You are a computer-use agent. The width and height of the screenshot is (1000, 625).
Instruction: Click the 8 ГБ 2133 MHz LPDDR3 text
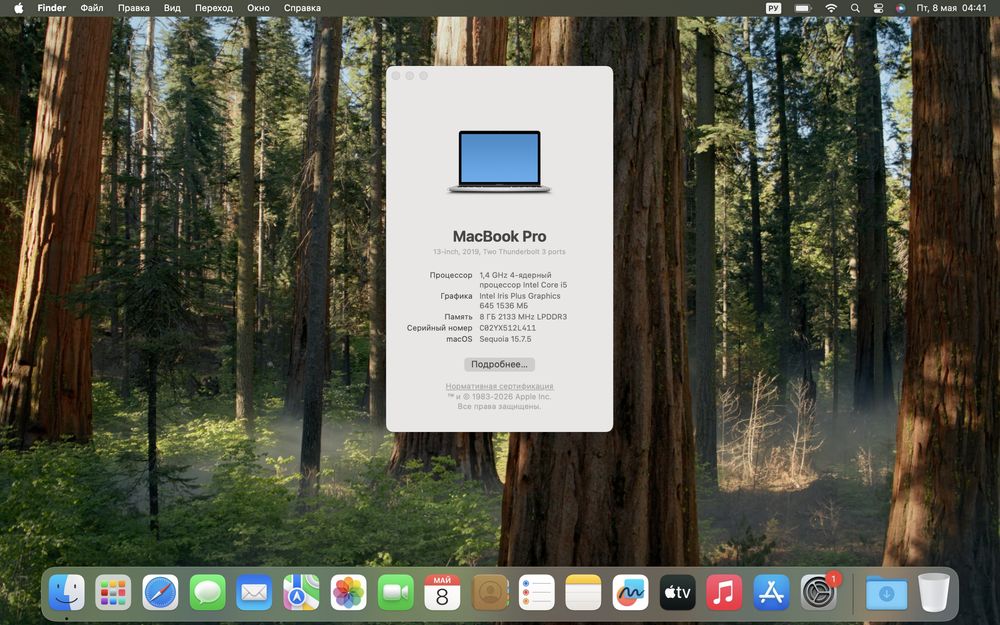(523, 317)
